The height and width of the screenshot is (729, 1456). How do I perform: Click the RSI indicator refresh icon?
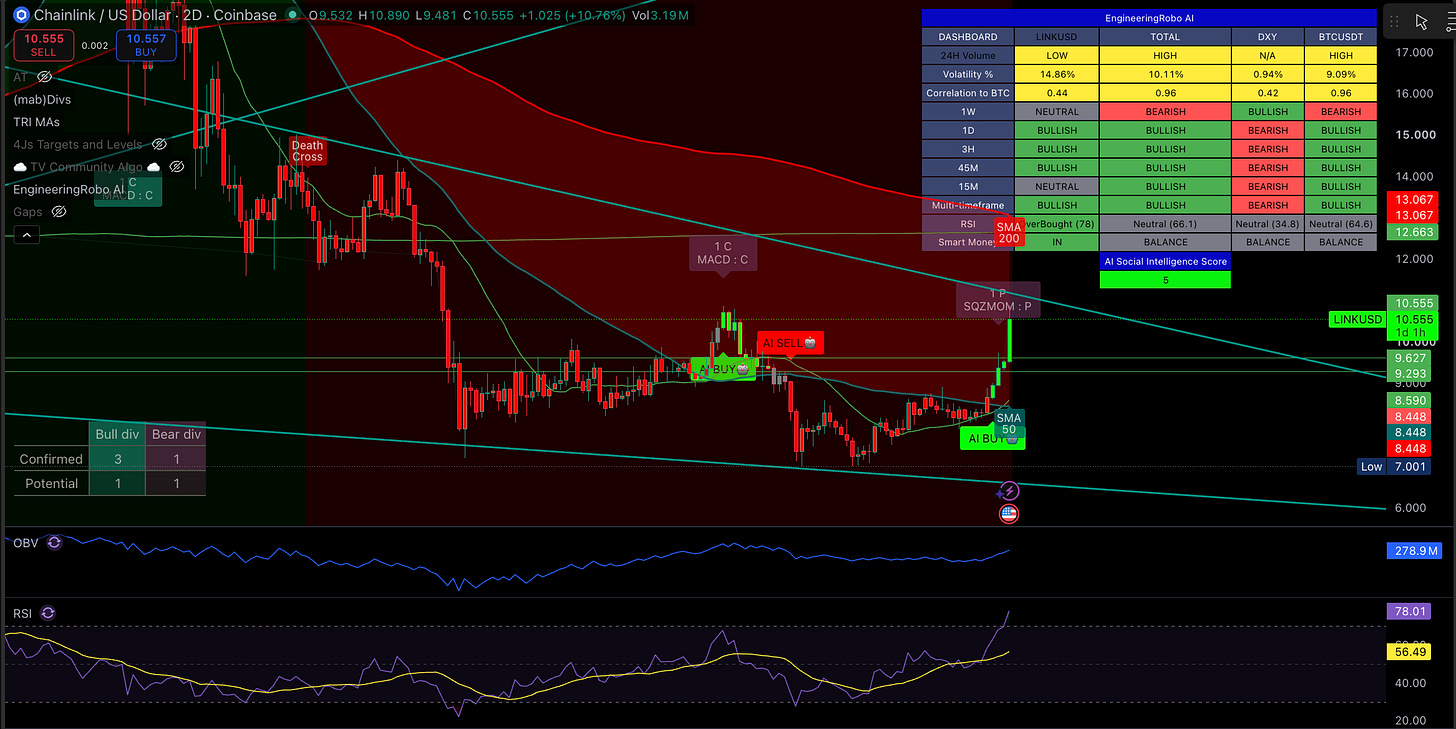click(48, 613)
